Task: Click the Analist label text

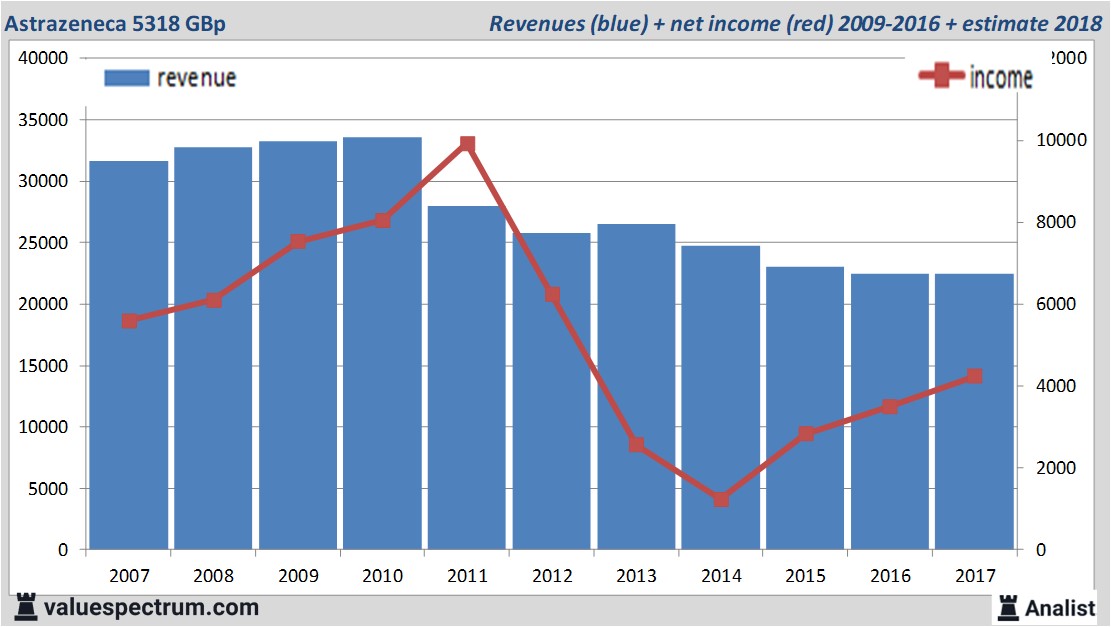Action: pyautogui.click(x=1060, y=607)
